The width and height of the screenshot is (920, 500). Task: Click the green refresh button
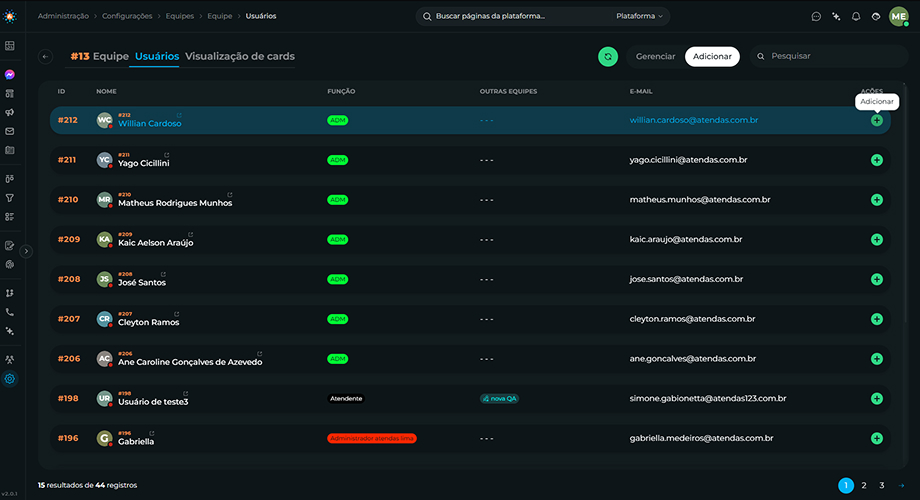tap(608, 56)
